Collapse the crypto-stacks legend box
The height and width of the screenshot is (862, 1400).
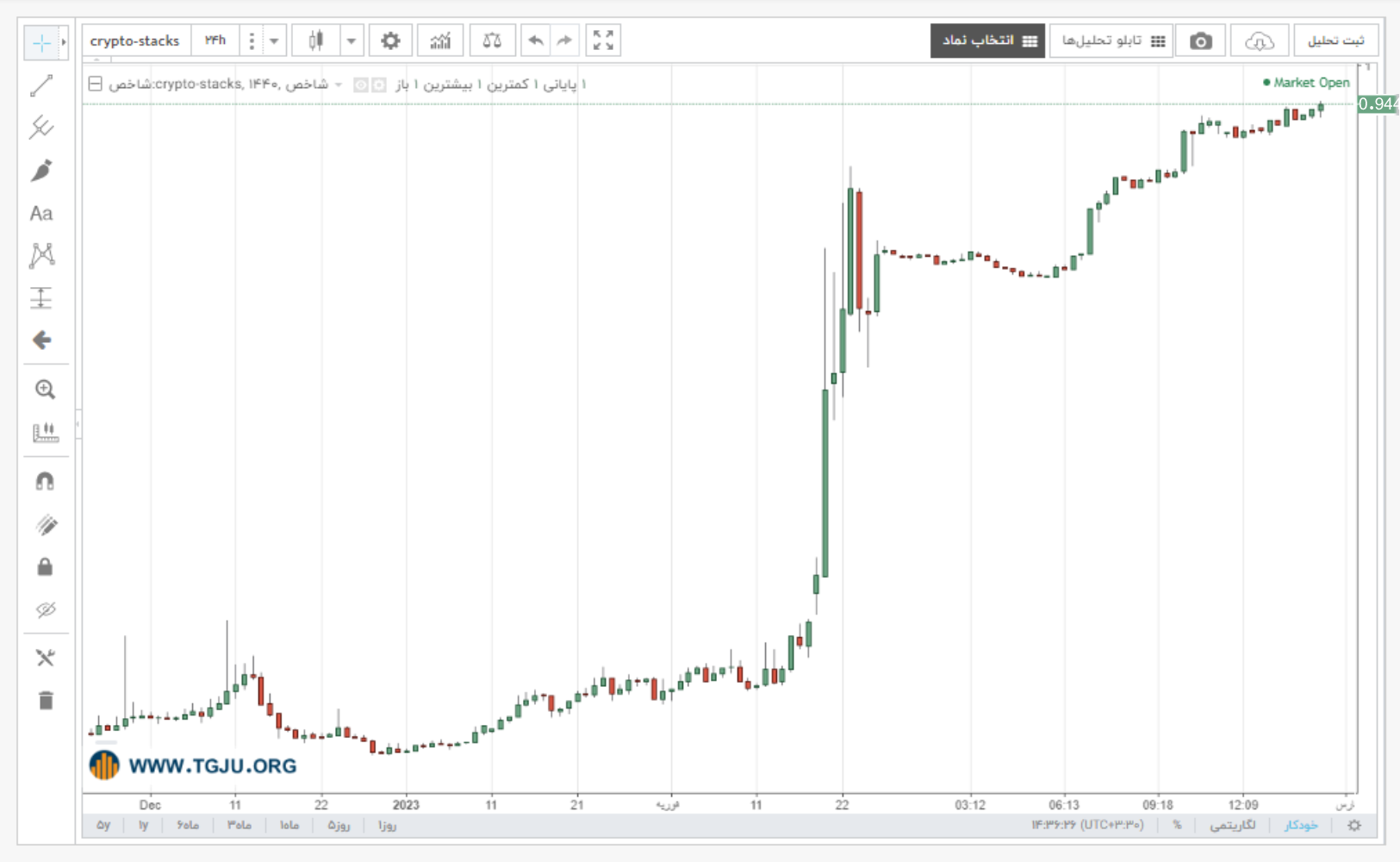click(96, 84)
